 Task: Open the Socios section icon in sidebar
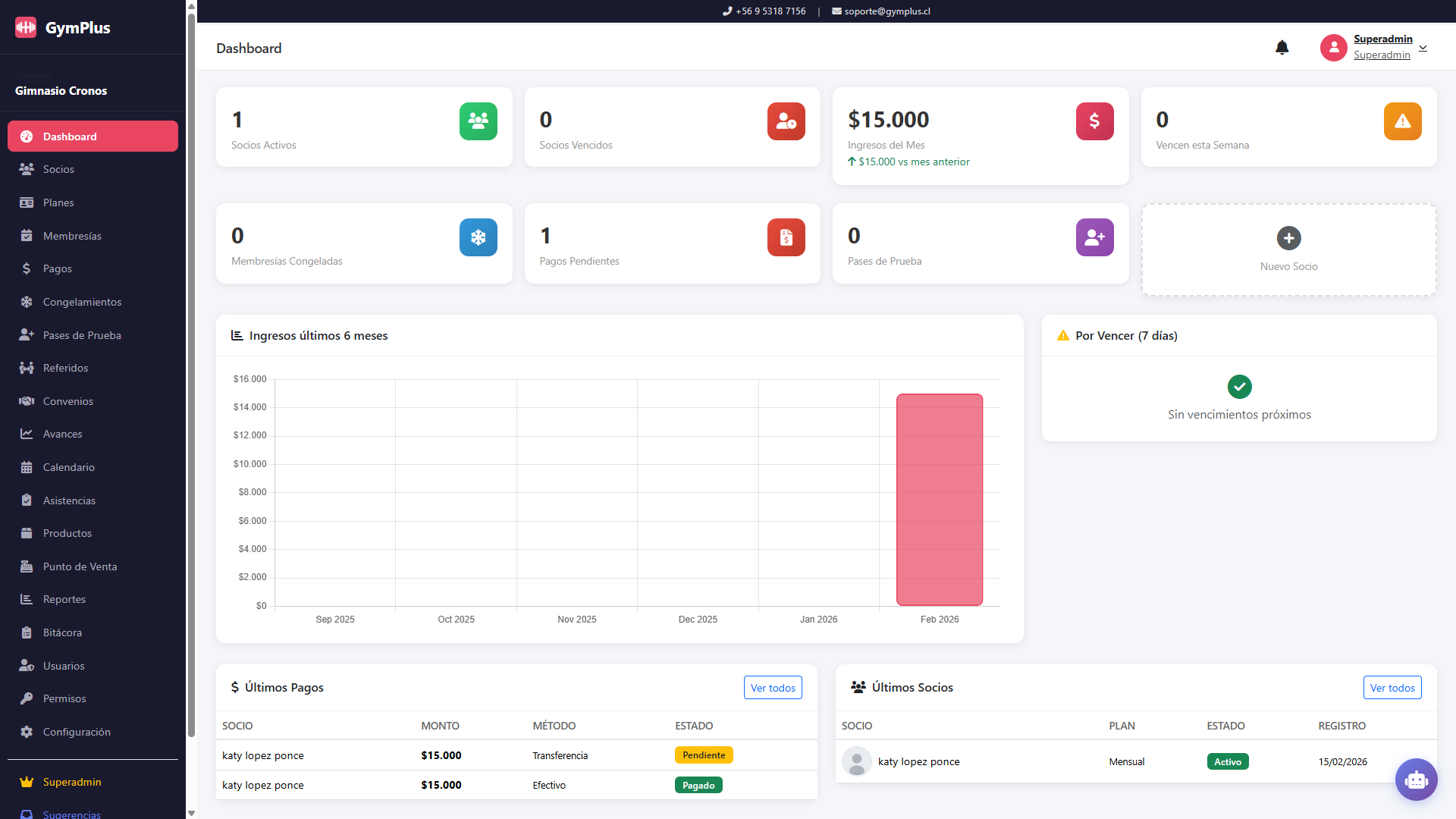pyautogui.click(x=27, y=168)
